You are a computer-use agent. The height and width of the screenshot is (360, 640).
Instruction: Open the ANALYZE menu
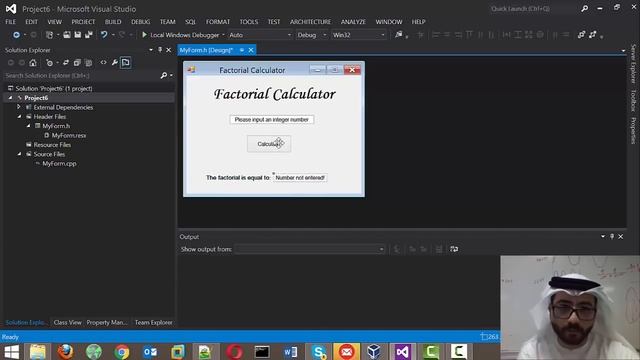coord(353,22)
